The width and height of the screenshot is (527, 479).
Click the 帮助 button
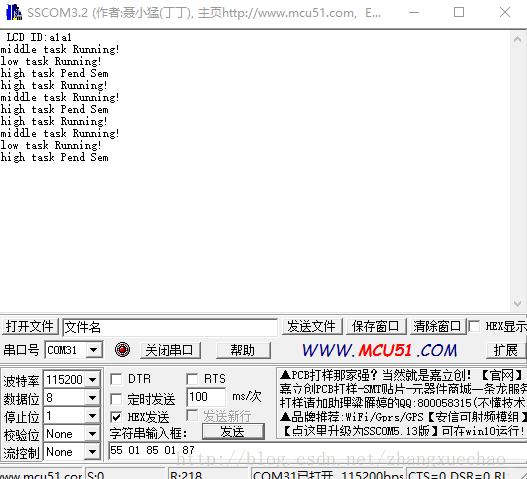(243, 350)
